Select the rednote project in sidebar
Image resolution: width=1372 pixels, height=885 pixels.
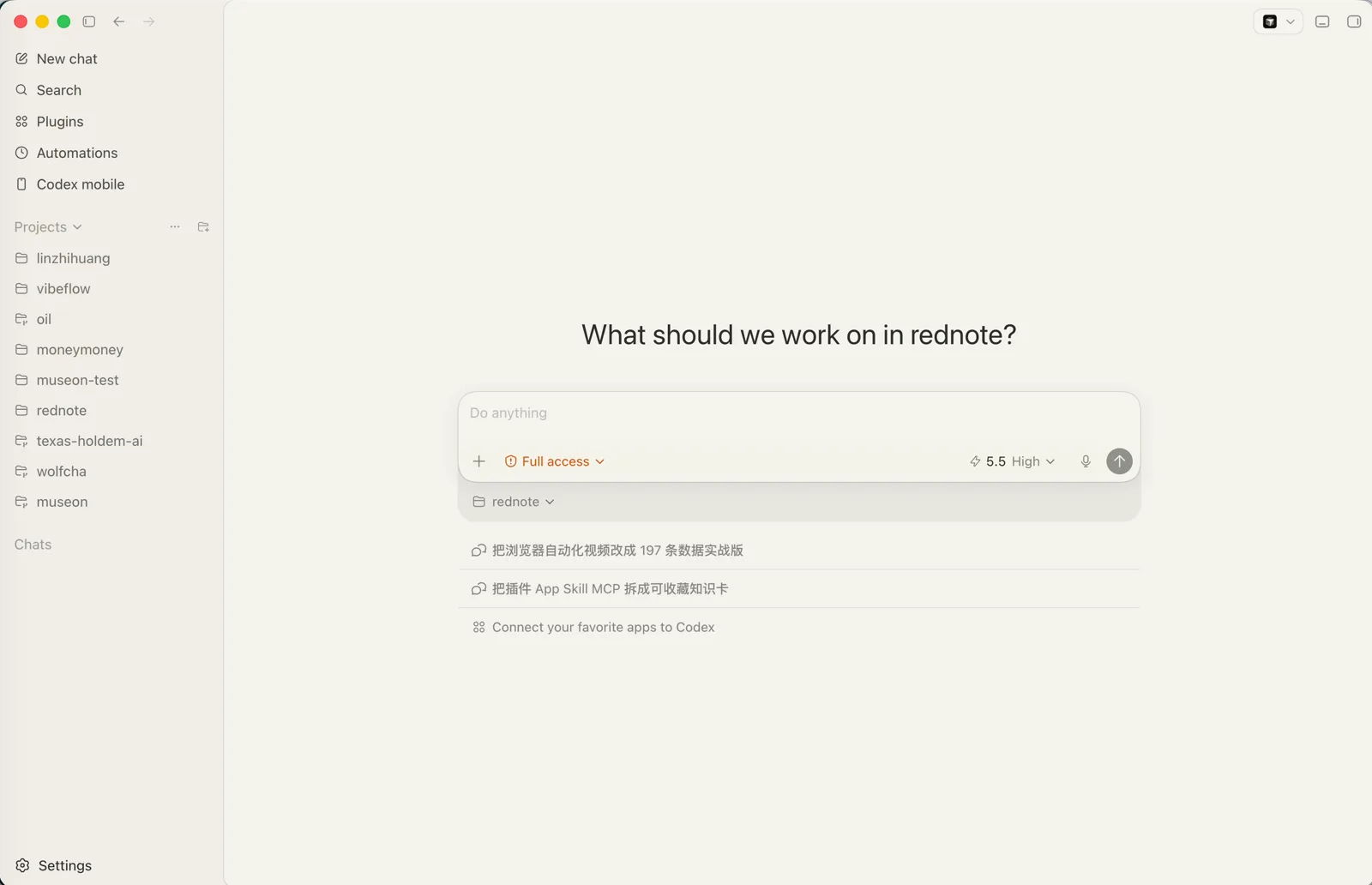click(110, 411)
